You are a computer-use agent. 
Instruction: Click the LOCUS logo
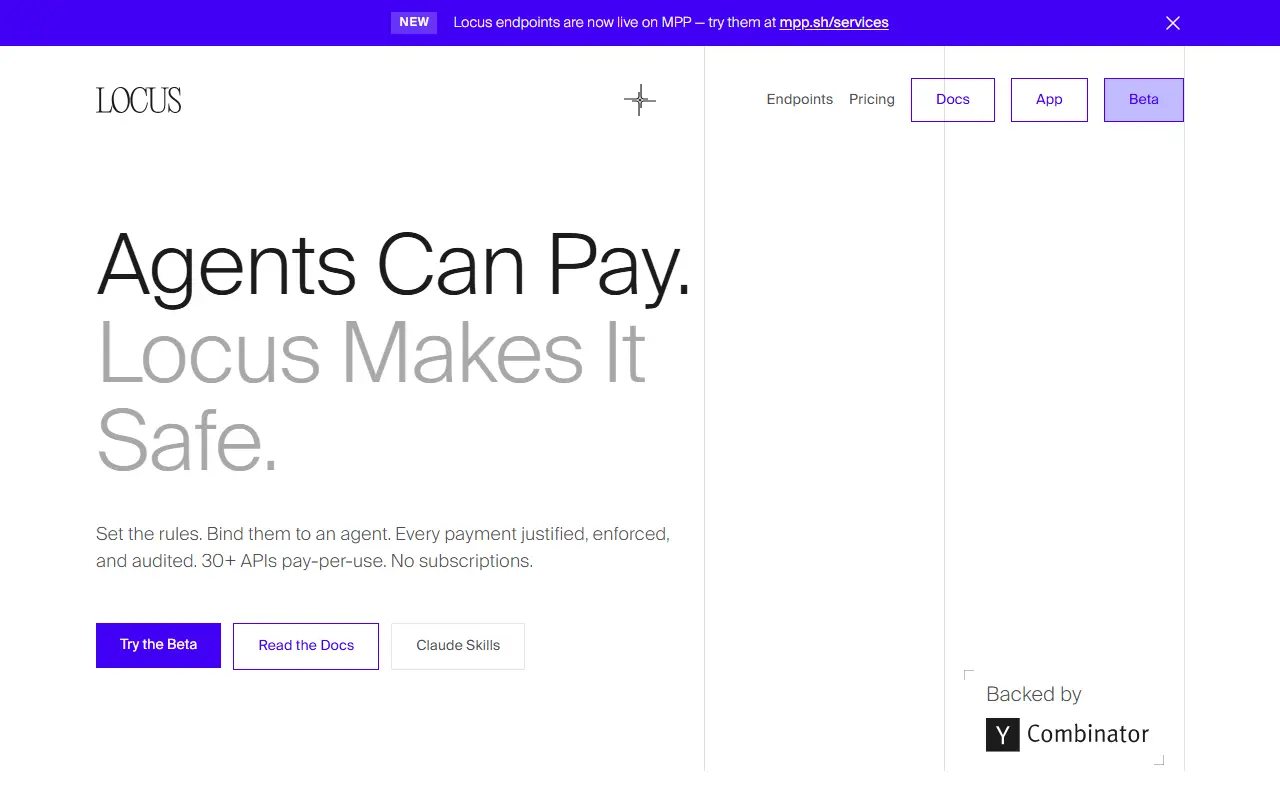coord(139,100)
